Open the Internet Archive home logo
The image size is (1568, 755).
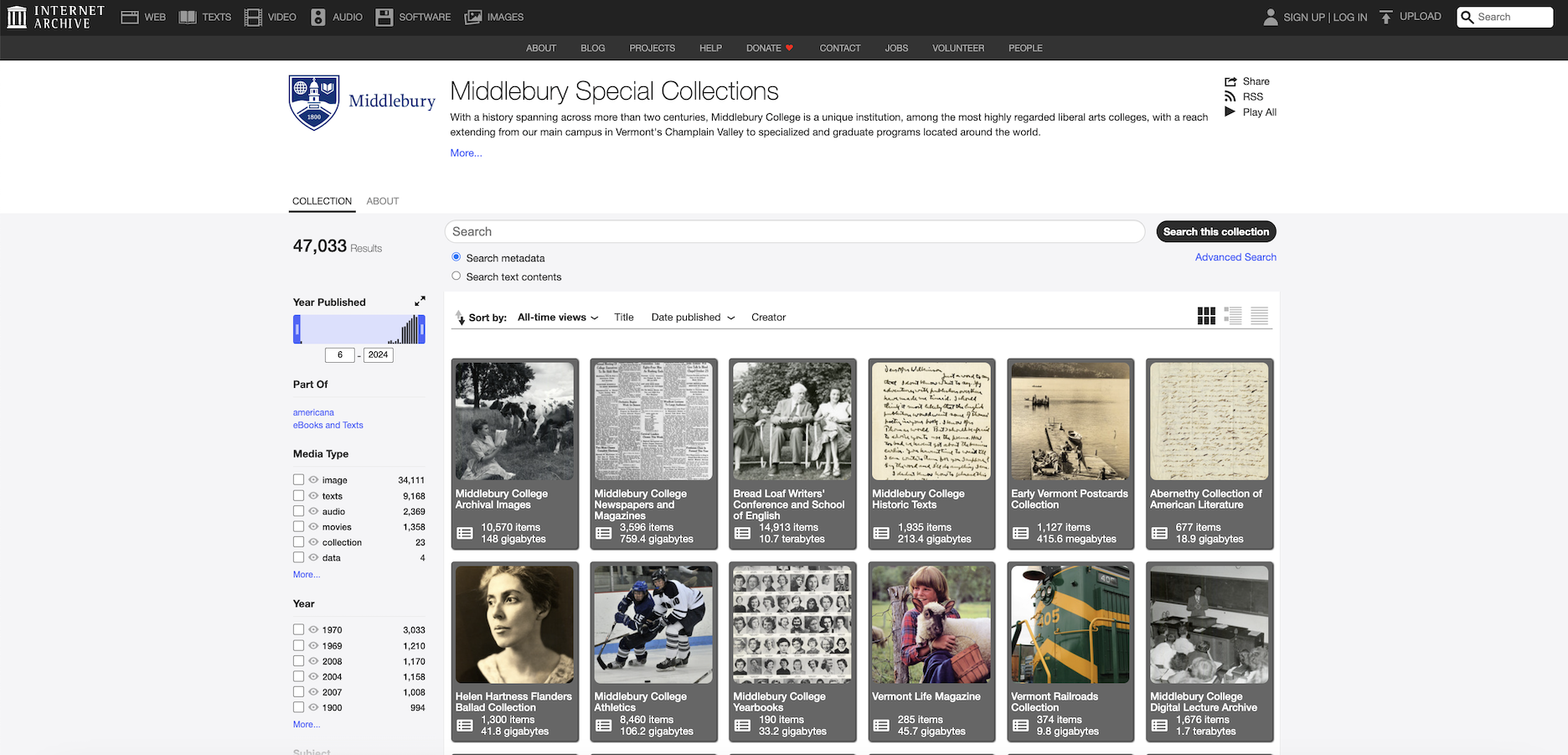(55, 17)
